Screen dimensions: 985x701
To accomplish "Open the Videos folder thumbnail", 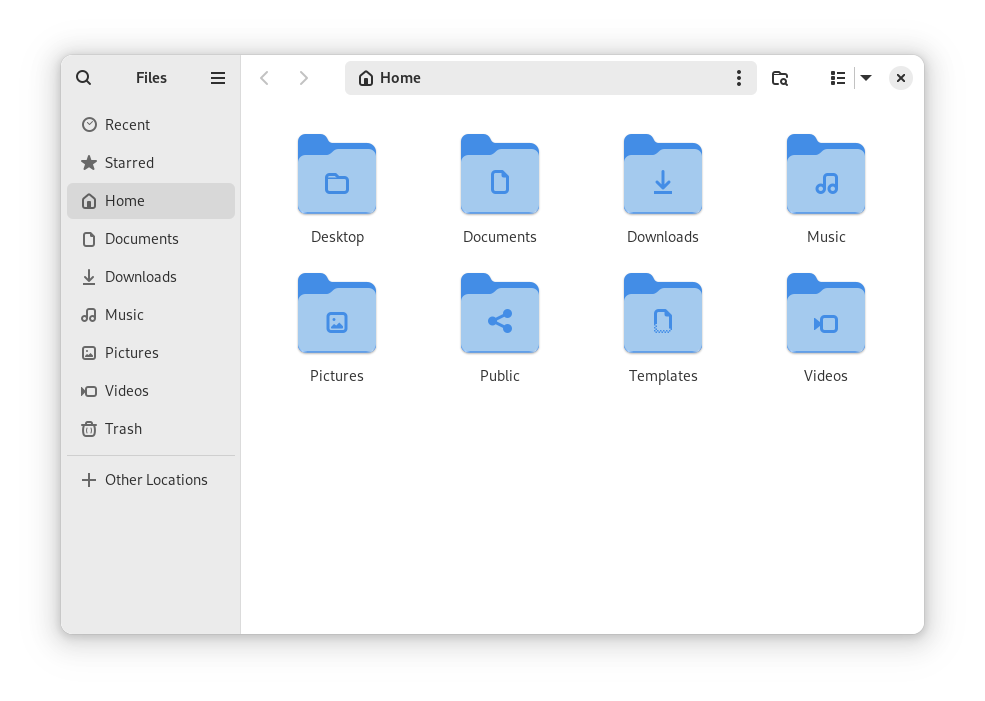I will click(825, 314).
